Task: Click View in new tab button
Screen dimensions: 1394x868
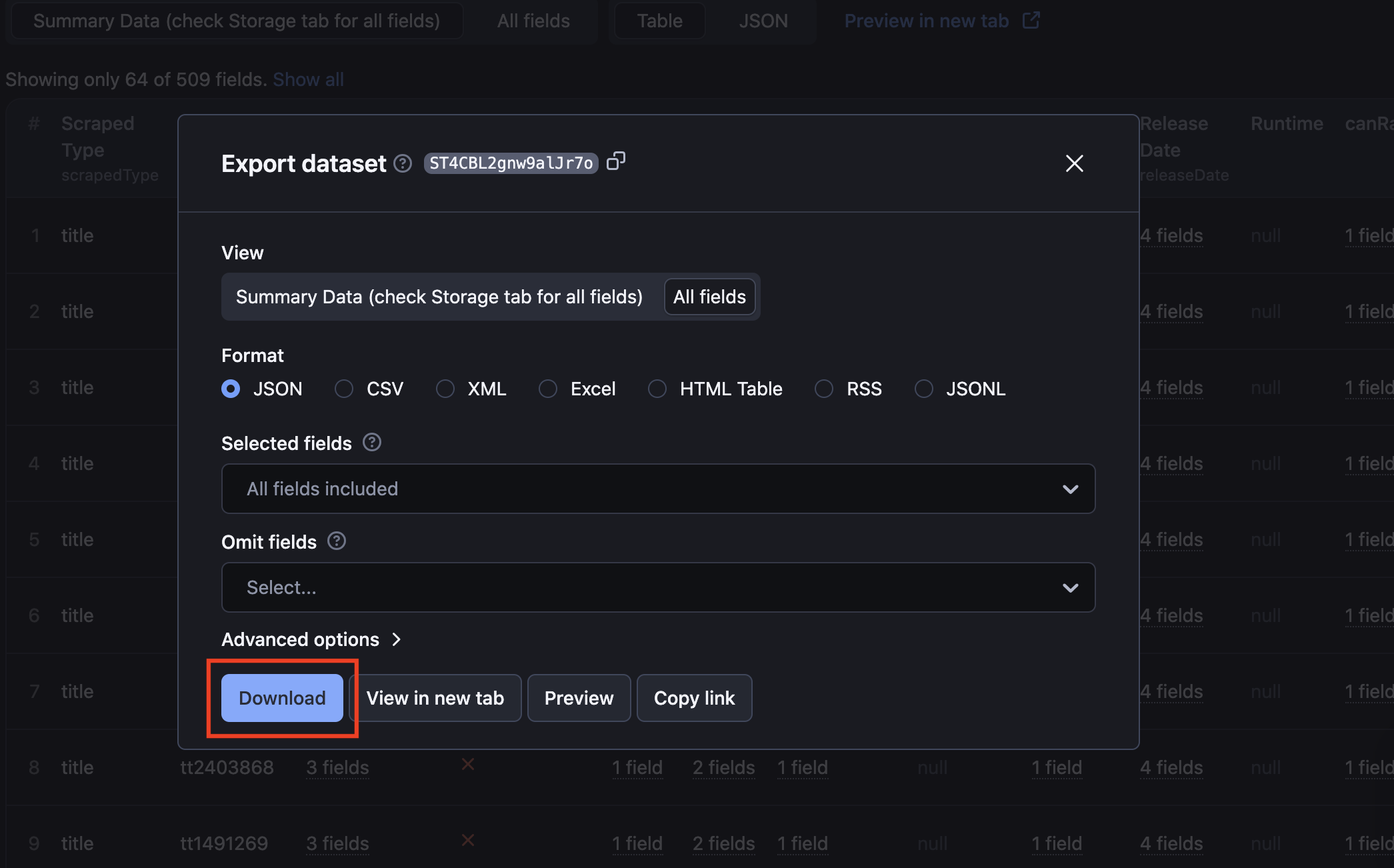Action: [435, 697]
